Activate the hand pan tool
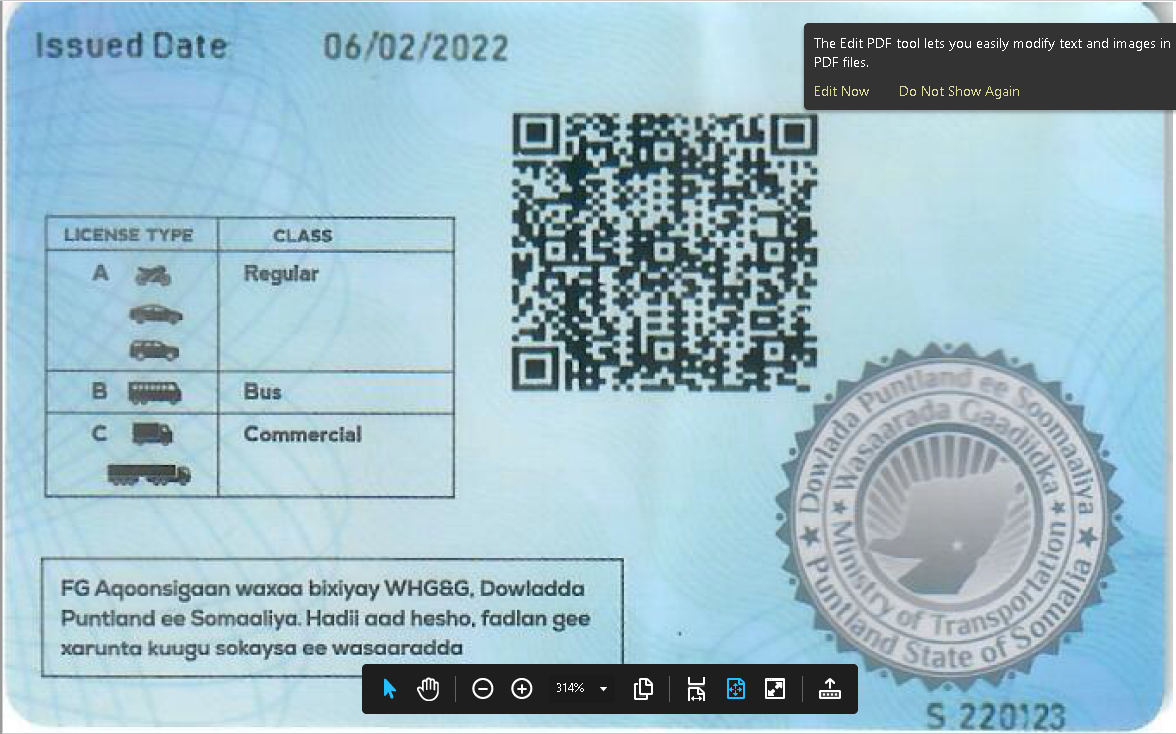Image resolution: width=1176 pixels, height=734 pixels. pyautogui.click(x=428, y=688)
